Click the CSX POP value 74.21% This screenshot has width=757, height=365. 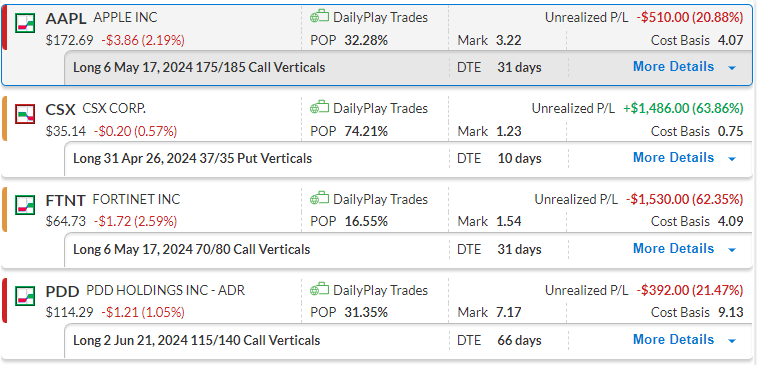click(x=366, y=131)
